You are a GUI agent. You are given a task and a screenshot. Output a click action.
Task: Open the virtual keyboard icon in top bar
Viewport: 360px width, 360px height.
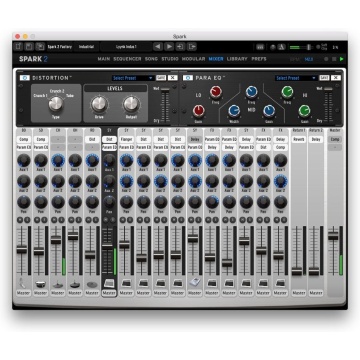[x=260, y=47]
